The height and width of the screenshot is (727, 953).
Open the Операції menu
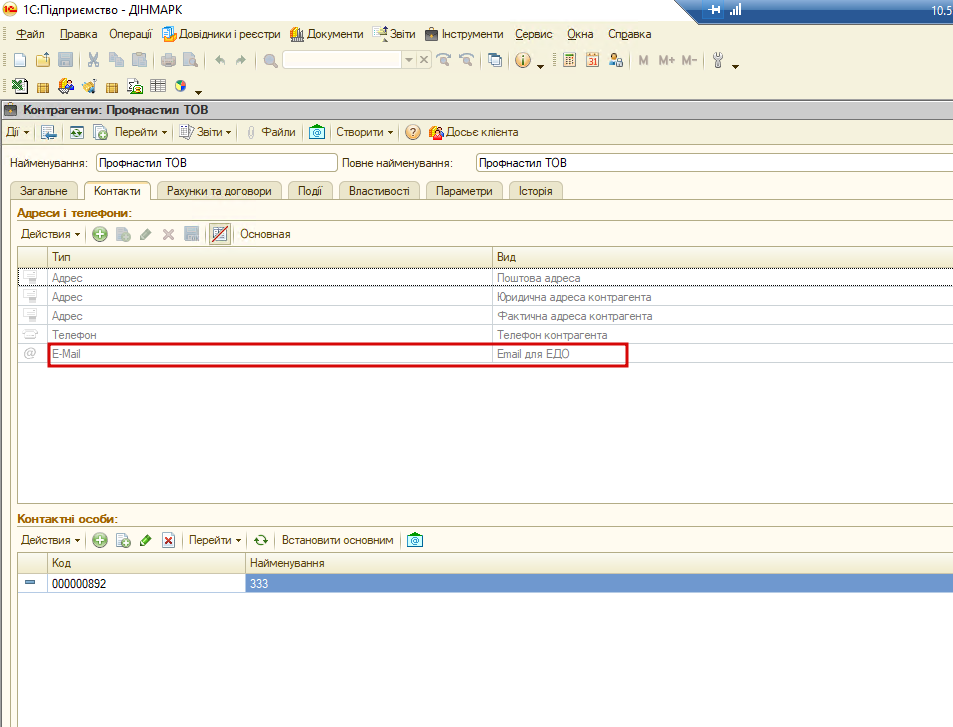131,34
